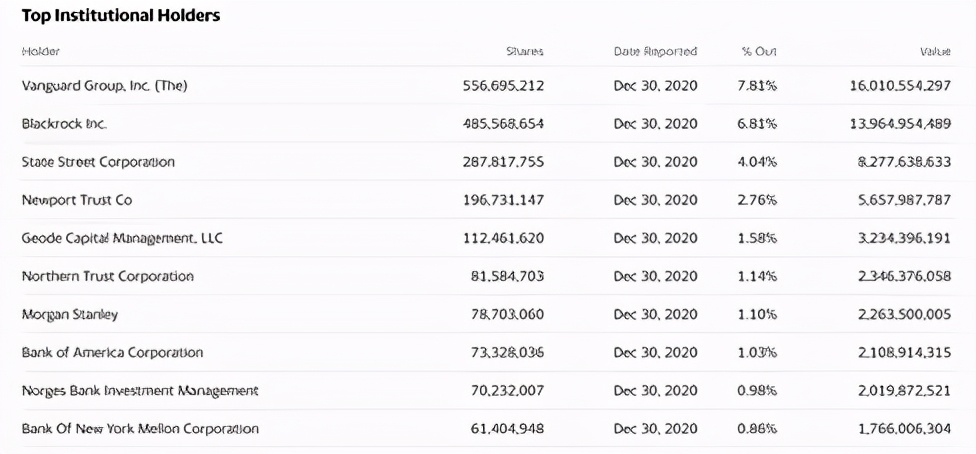
Task: Click the Value column header
Action: tap(935, 52)
